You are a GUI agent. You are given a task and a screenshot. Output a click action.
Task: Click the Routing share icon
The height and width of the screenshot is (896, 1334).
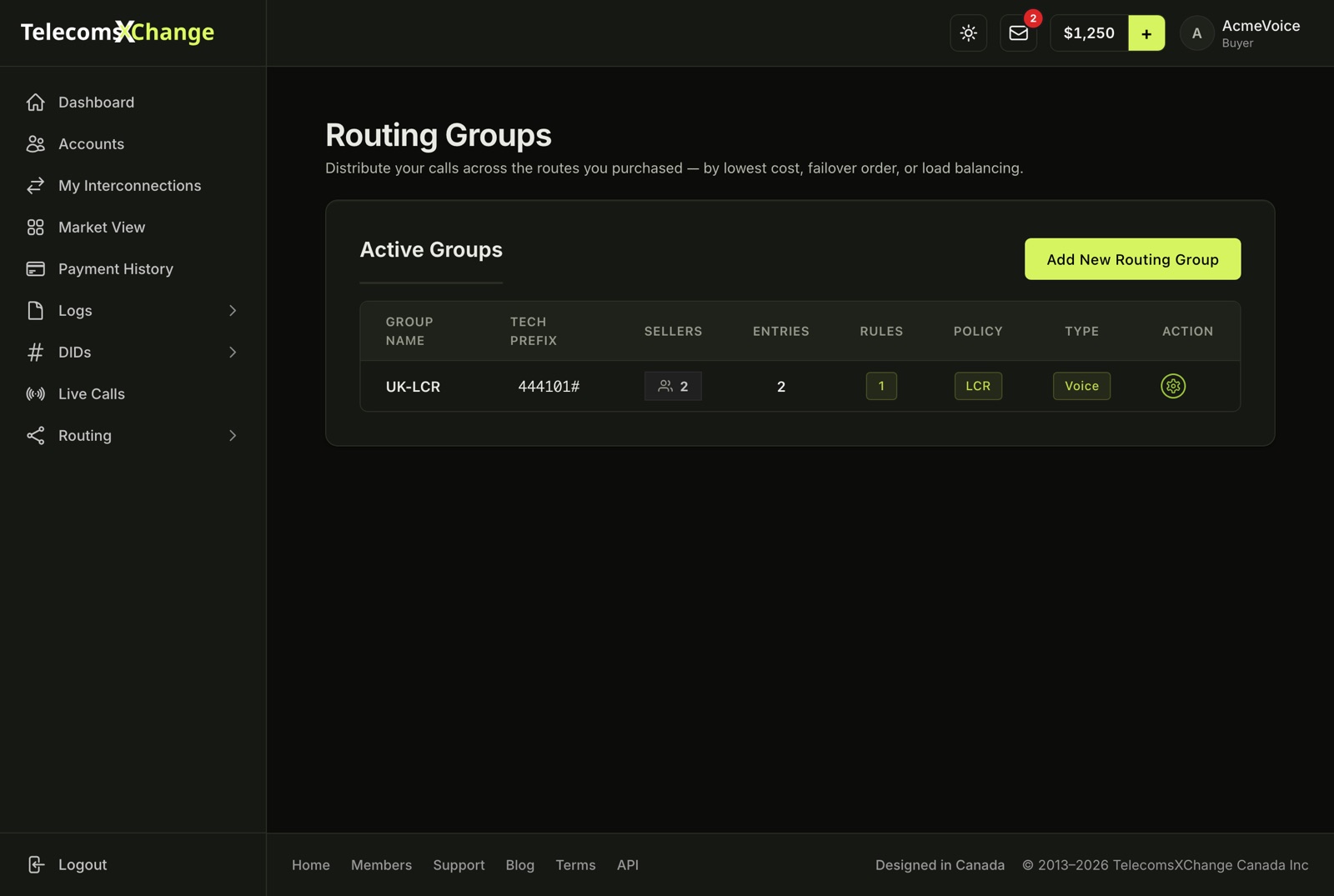tap(35, 435)
